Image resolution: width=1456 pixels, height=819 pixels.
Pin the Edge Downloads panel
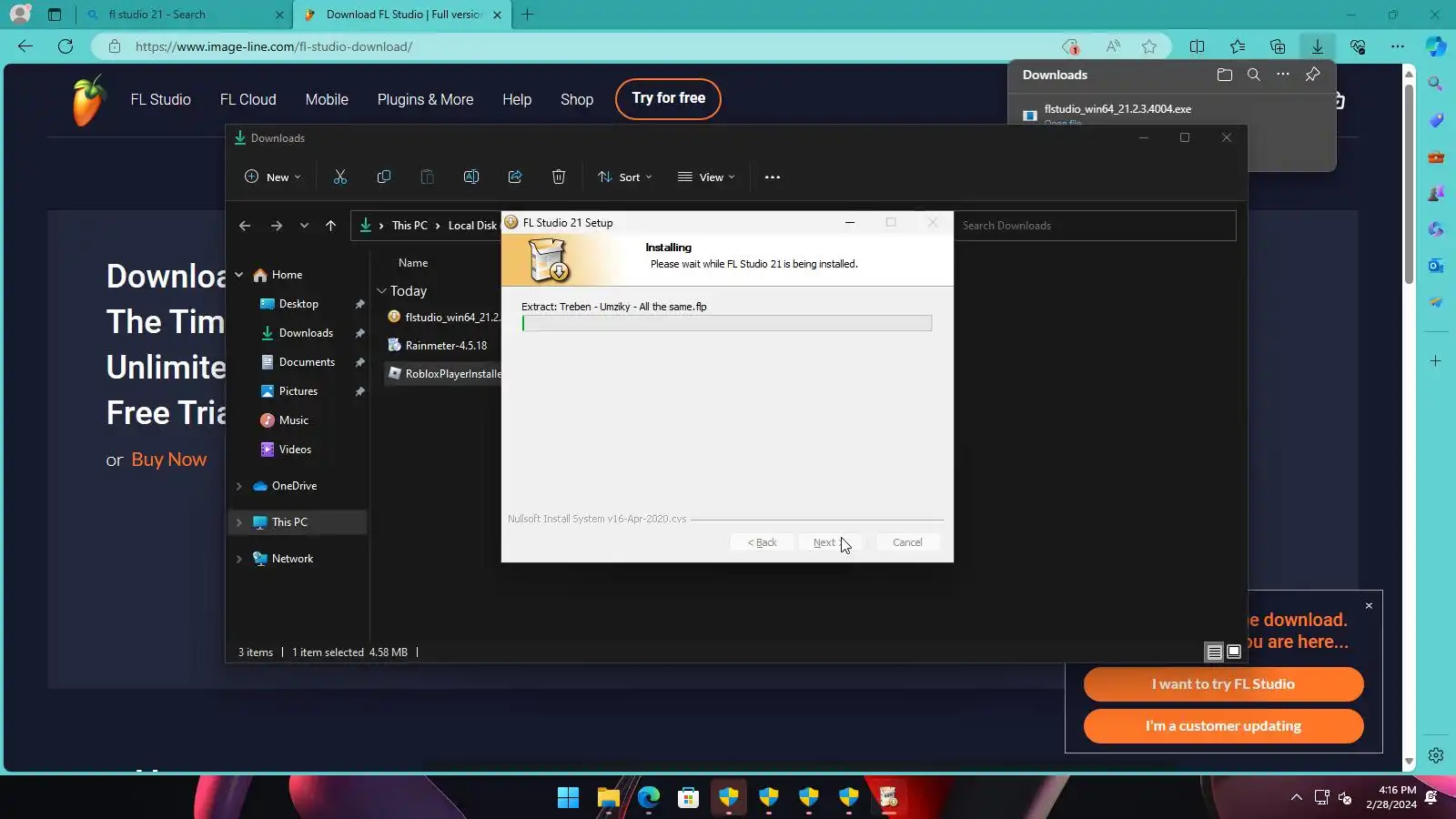(x=1312, y=75)
